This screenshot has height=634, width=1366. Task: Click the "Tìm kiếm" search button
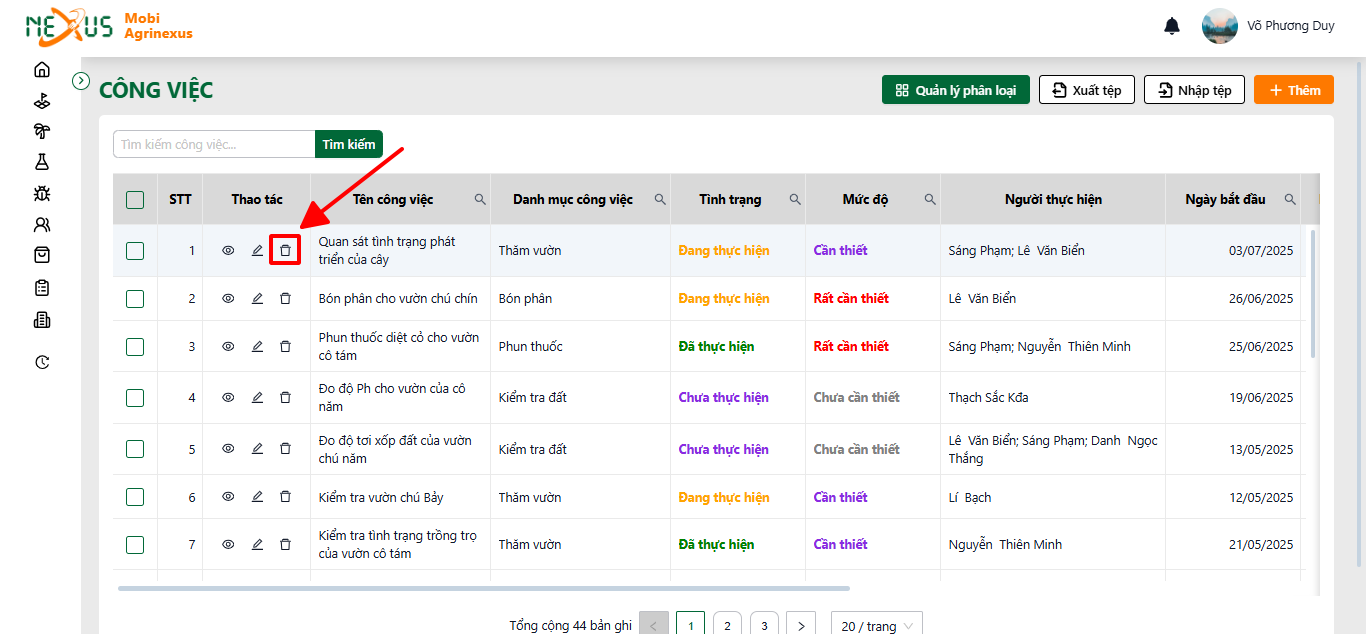(x=349, y=144)
